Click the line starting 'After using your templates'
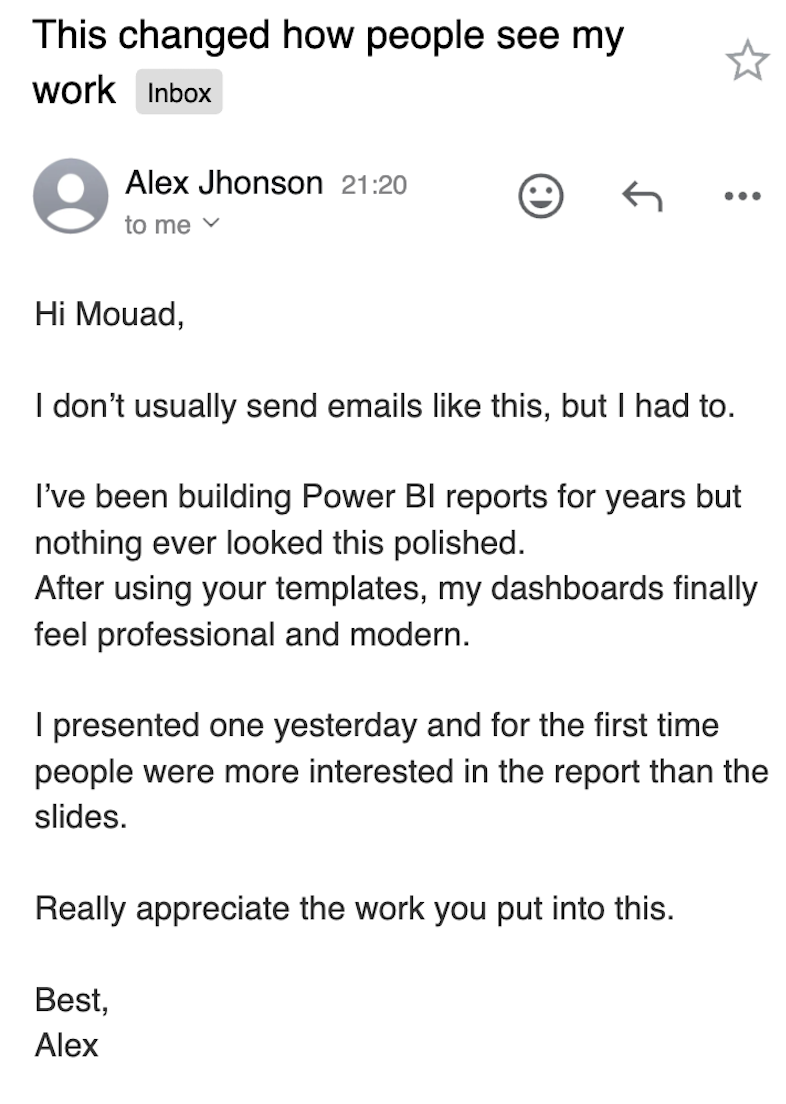This screenshot has width=786, height=1104. click(x=396, y=589)
